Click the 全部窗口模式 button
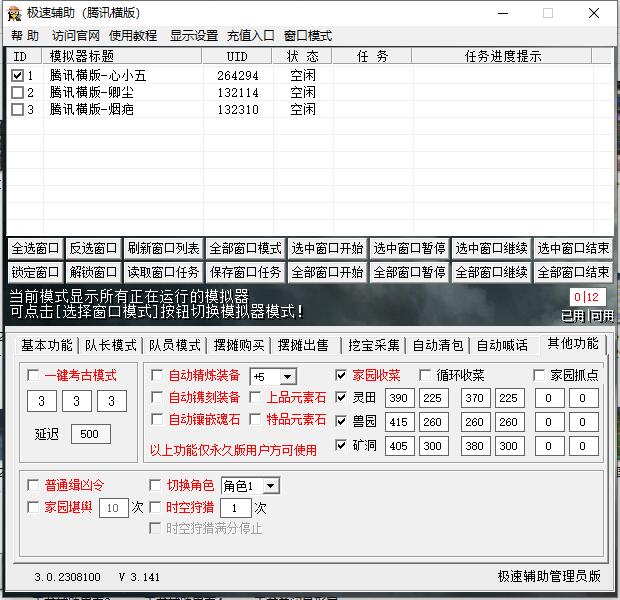 point(246,248)
